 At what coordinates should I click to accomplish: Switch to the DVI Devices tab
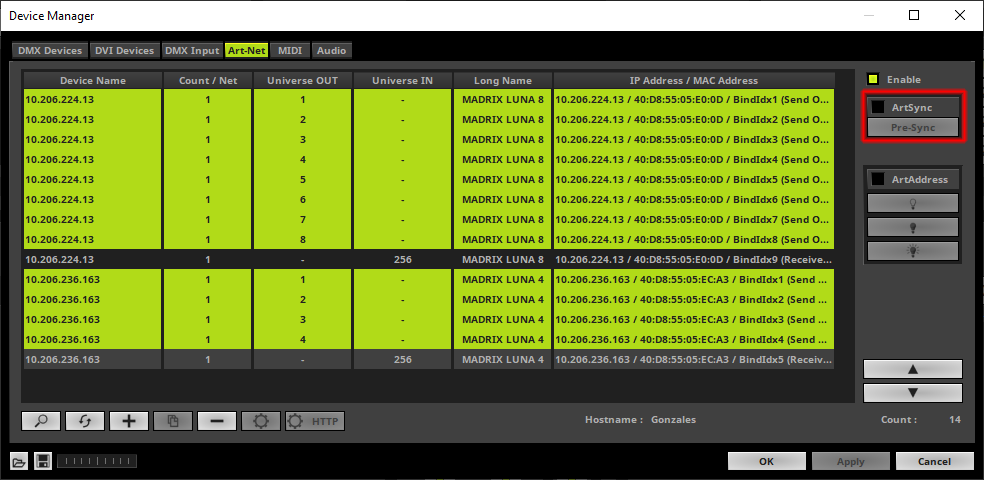coord(124,51)
